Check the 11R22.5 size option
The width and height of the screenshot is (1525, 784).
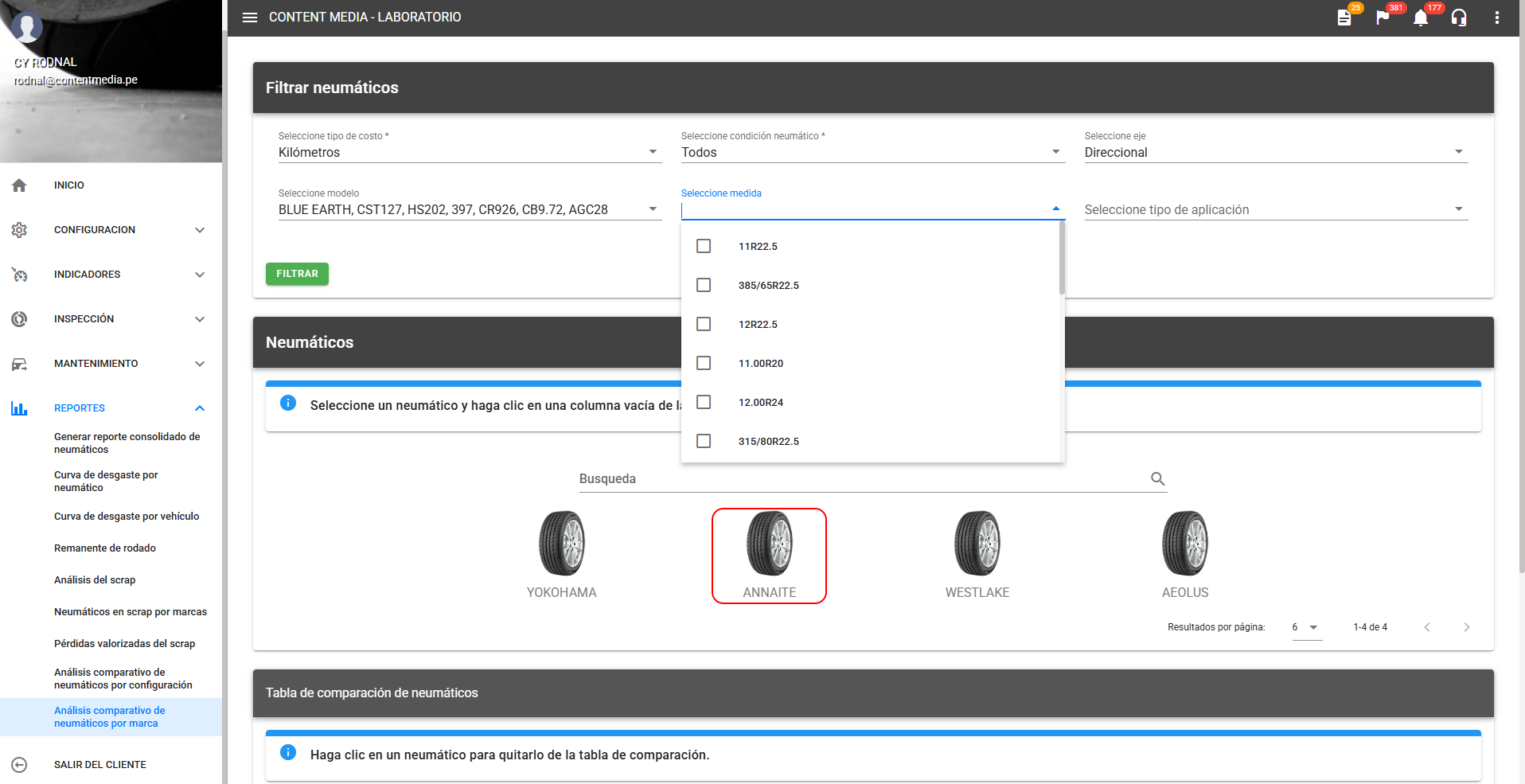(x=704, y=246)
